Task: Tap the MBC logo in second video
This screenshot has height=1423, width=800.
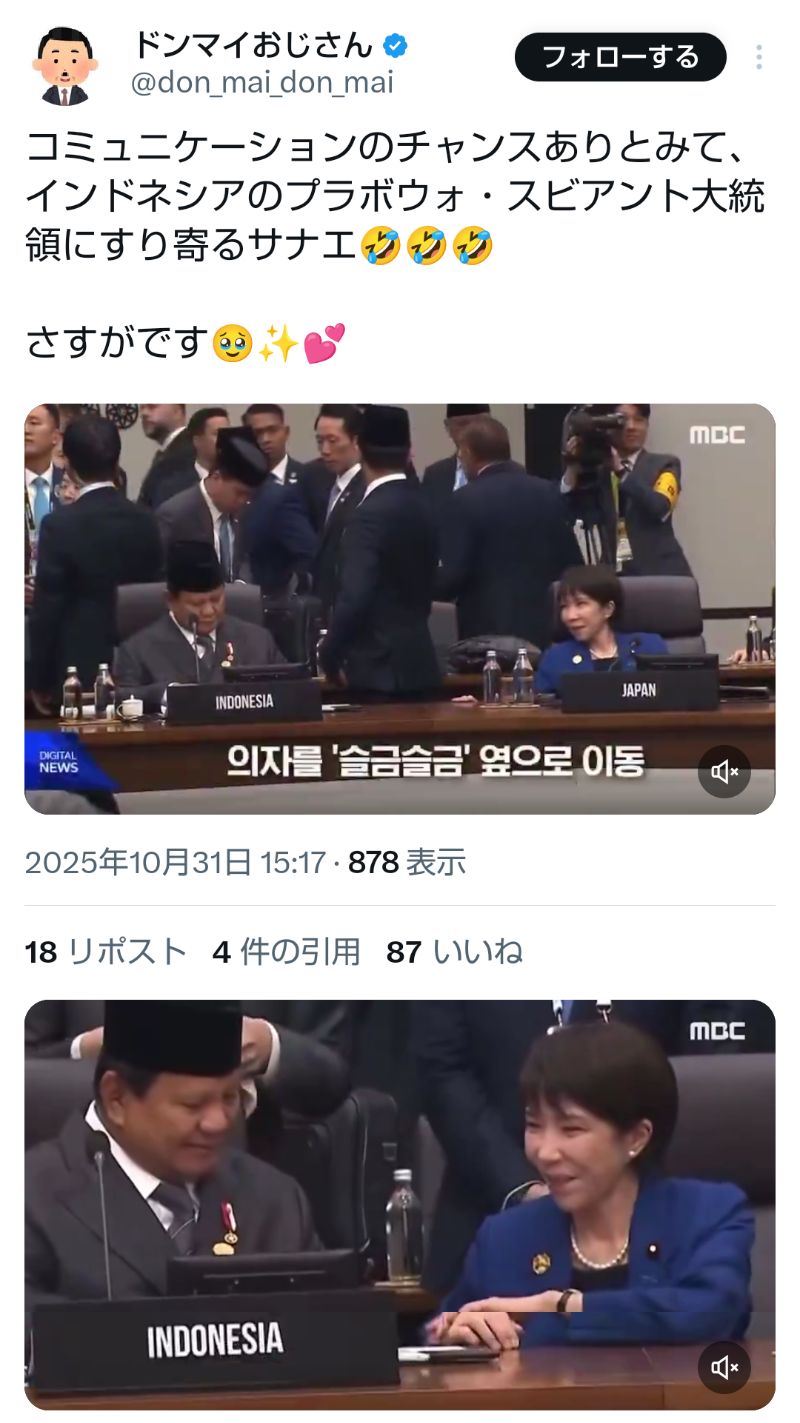Action: tap(717, 1031)
